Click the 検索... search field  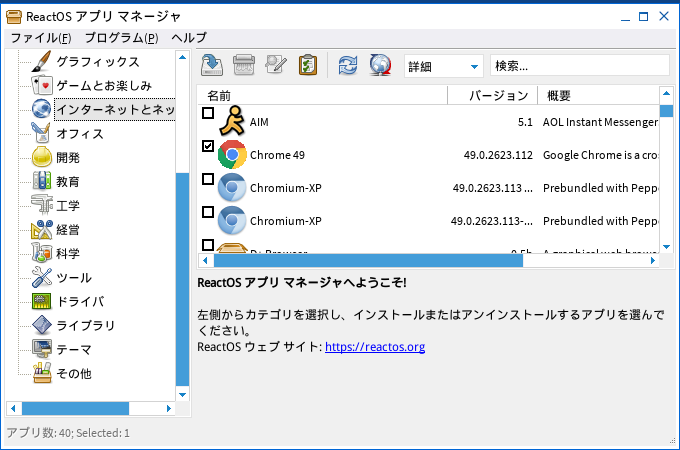580,66
